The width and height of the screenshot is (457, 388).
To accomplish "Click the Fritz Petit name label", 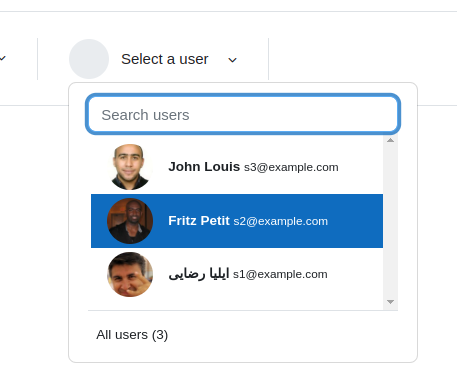I will (199, 221).
